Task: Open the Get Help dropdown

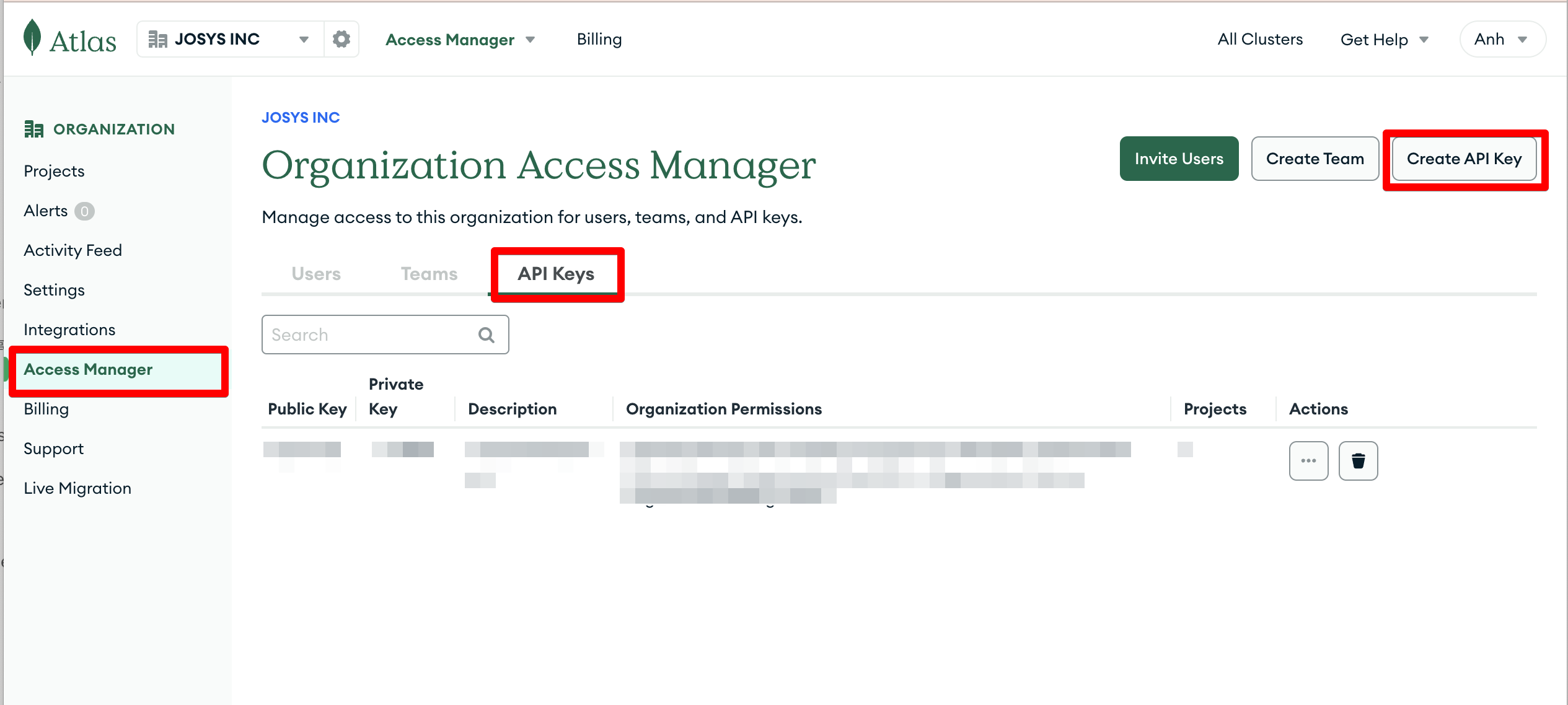Action: [1383, 40]
